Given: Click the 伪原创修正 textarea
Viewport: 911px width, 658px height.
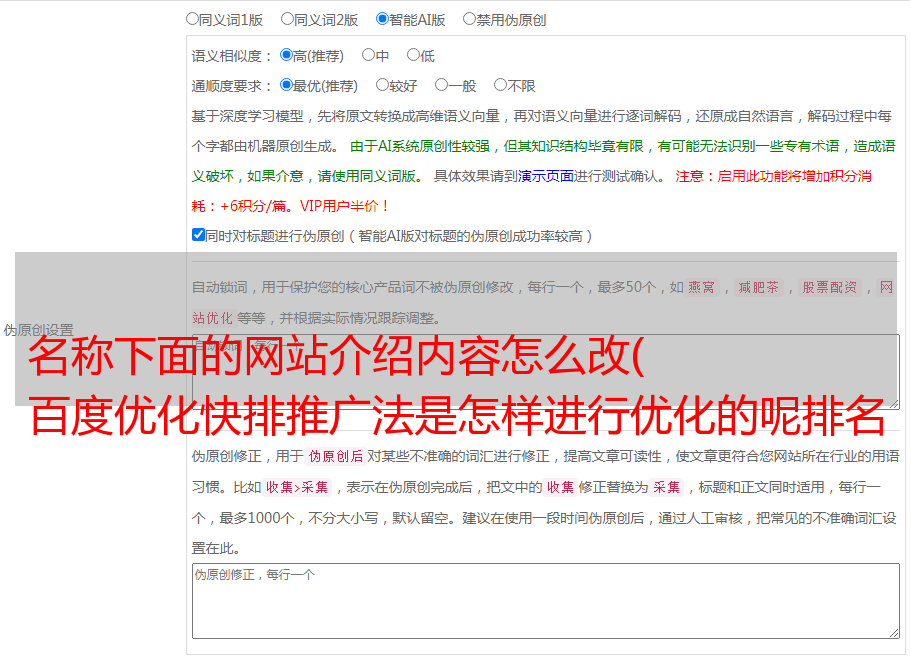Looking at the screenshot, I should pos(546,601).
